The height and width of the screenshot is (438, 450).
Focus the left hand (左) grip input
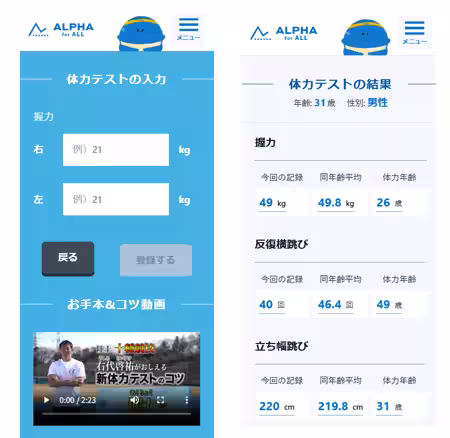point(116,199)
